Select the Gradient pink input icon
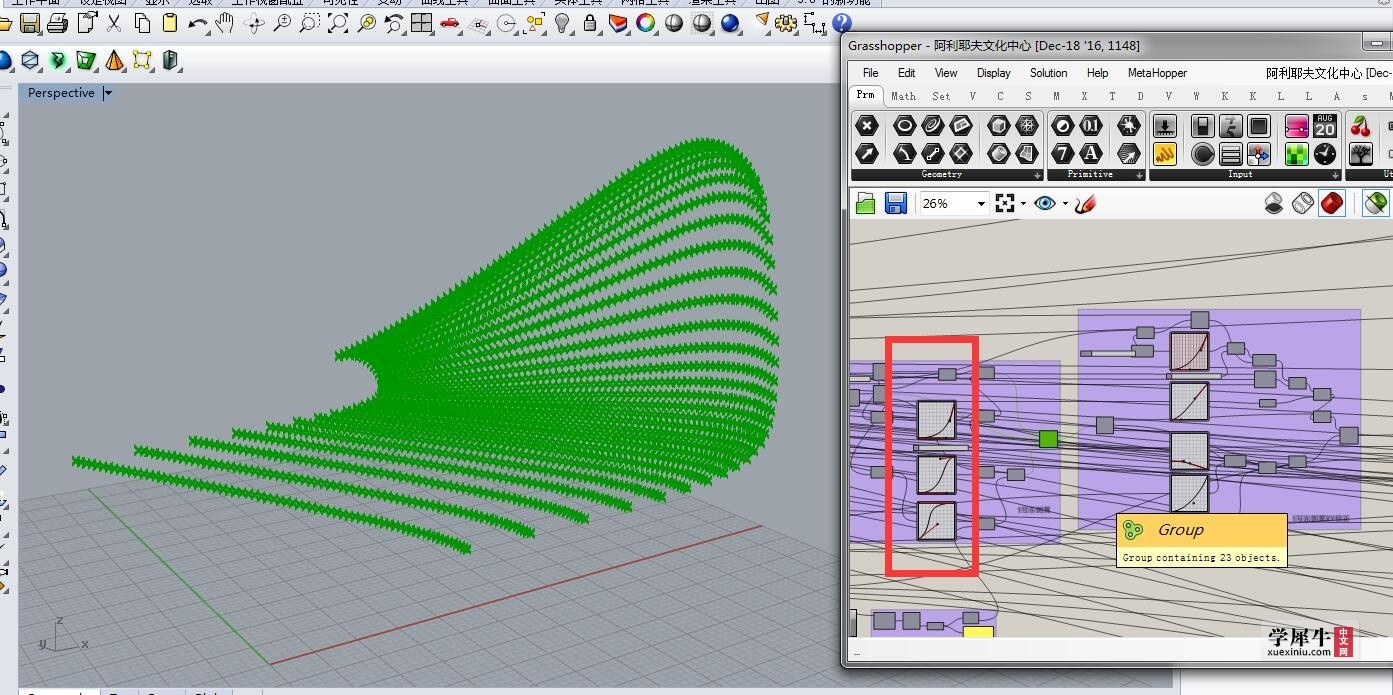1393x695 pixels. click(1296, 126)
